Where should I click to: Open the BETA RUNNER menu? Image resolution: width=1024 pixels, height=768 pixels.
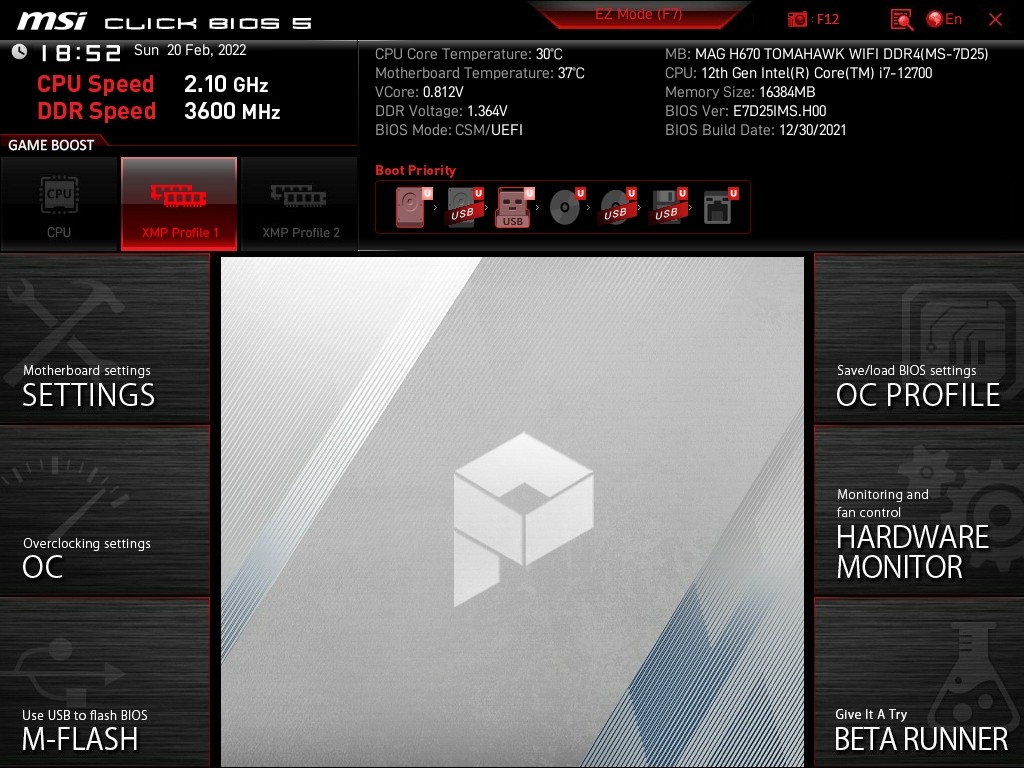(x=919, y=682)
